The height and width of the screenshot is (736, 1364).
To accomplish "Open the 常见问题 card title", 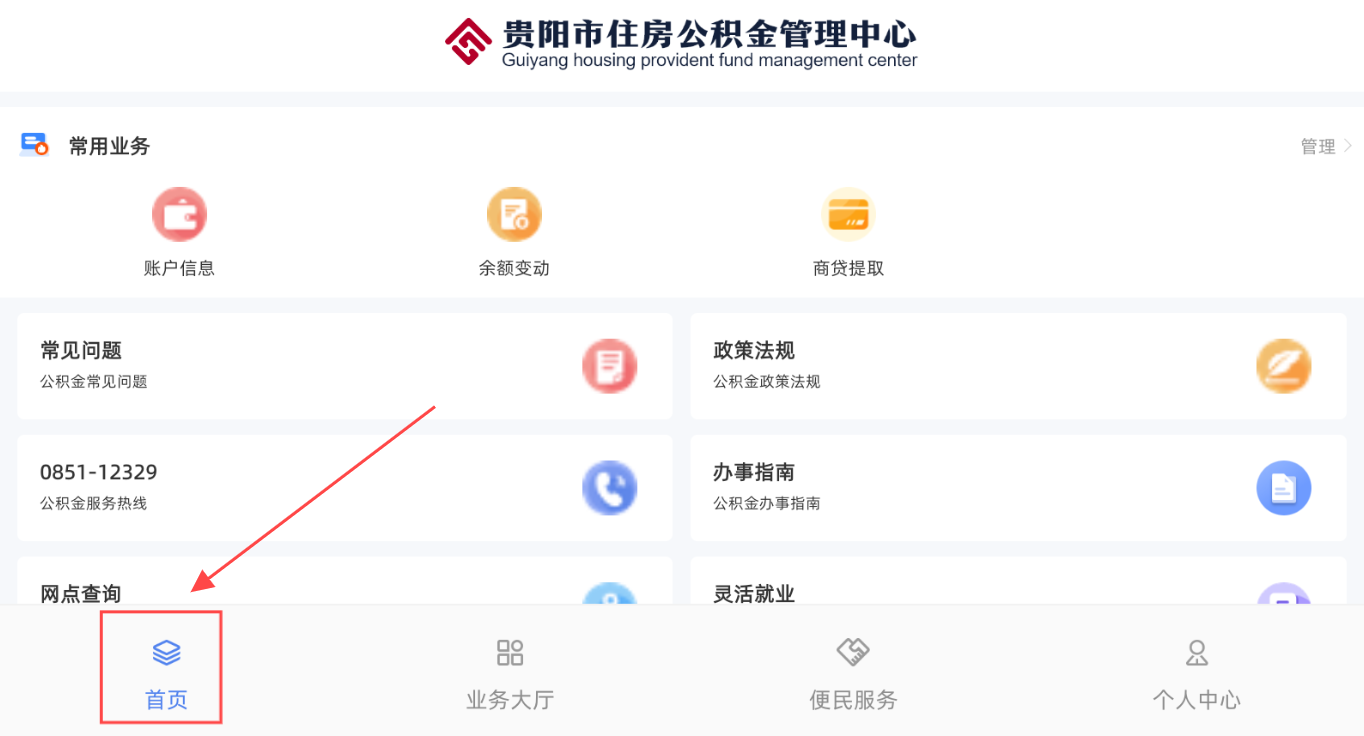I will 81,351.
